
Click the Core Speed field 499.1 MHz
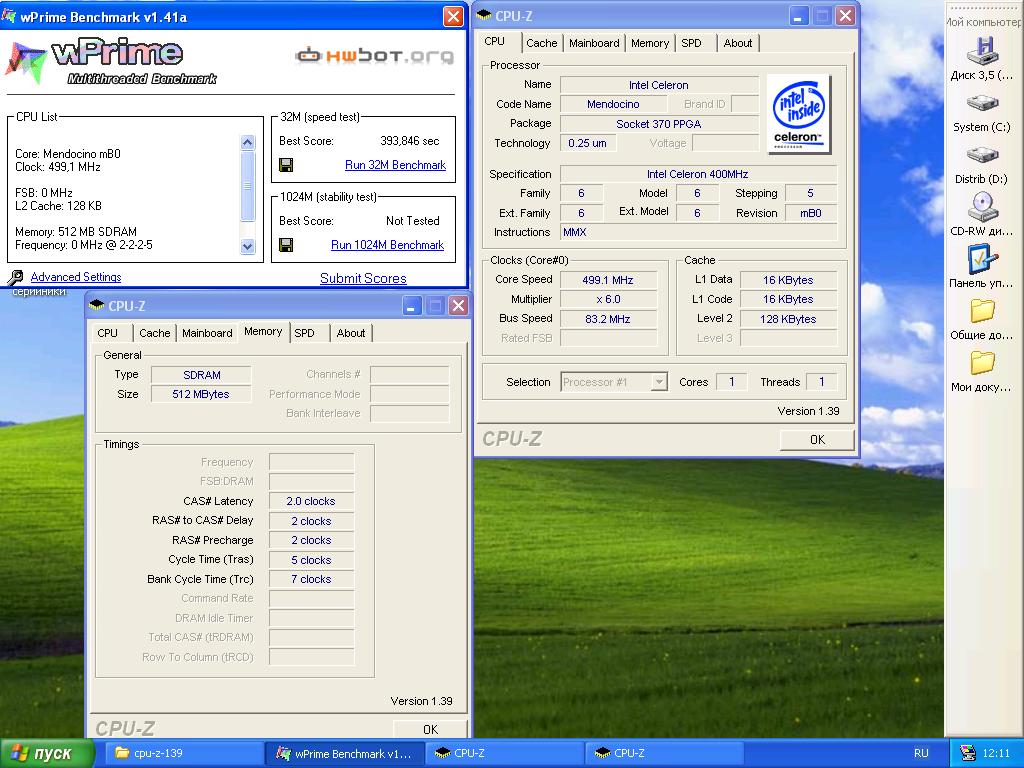click(x=608, y=280)
